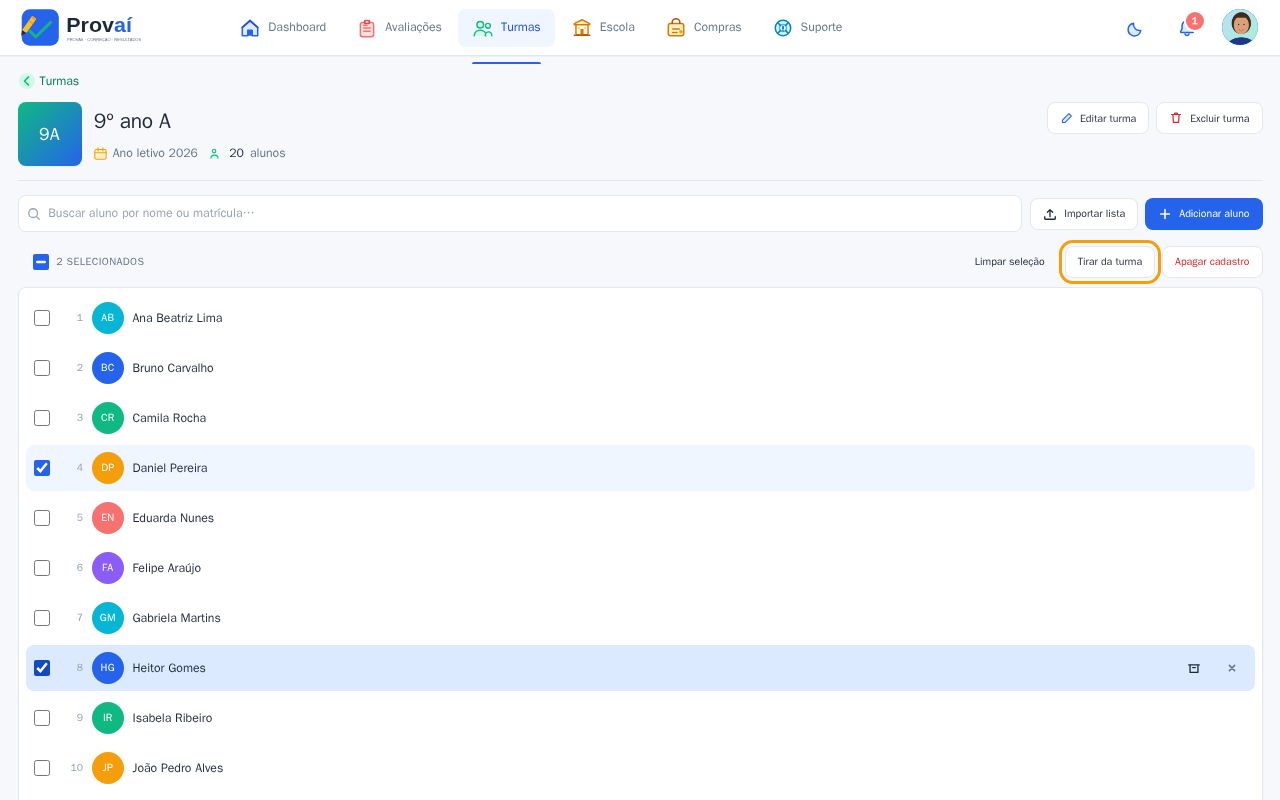Check the box for Isabela Ribeiro

(x=42, y=718)
